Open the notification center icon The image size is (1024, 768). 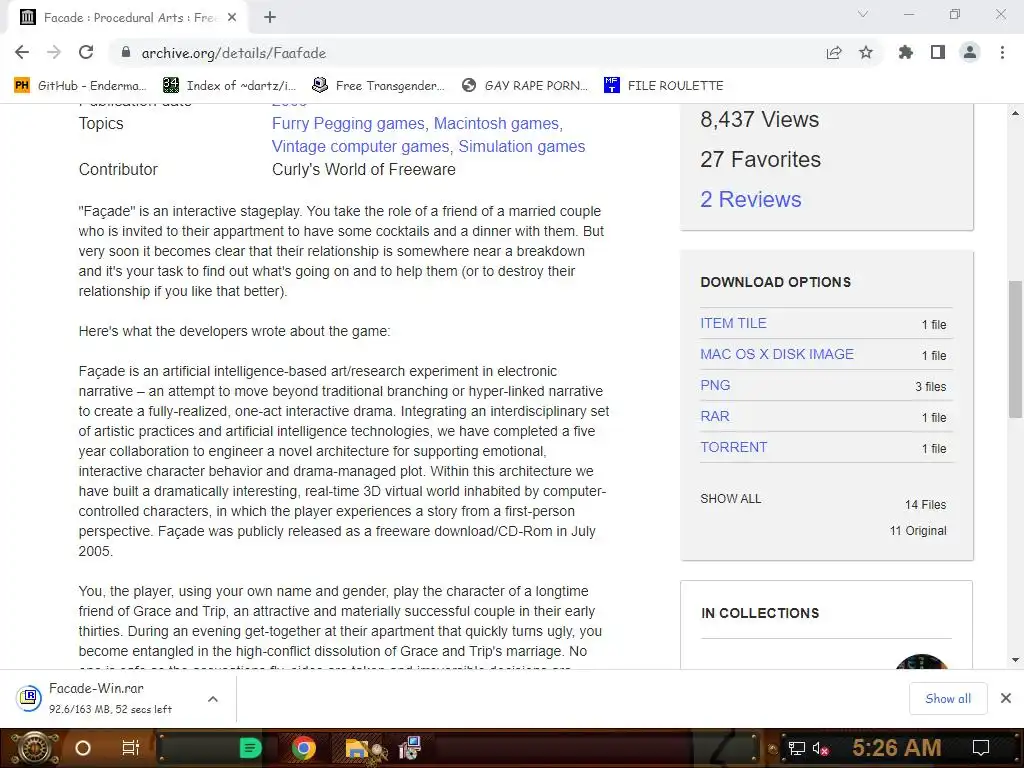click(x=981, y=748)
